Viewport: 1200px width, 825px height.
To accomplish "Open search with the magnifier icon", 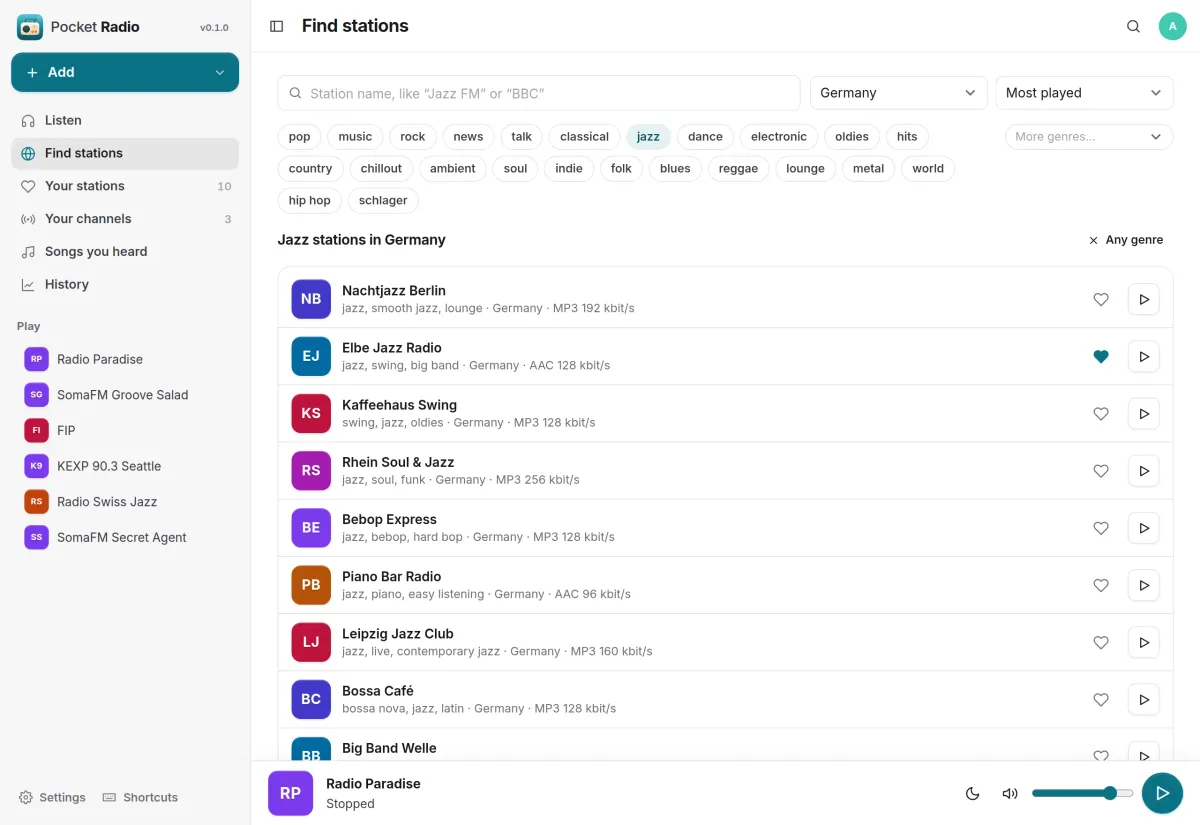I will 1133,26.
